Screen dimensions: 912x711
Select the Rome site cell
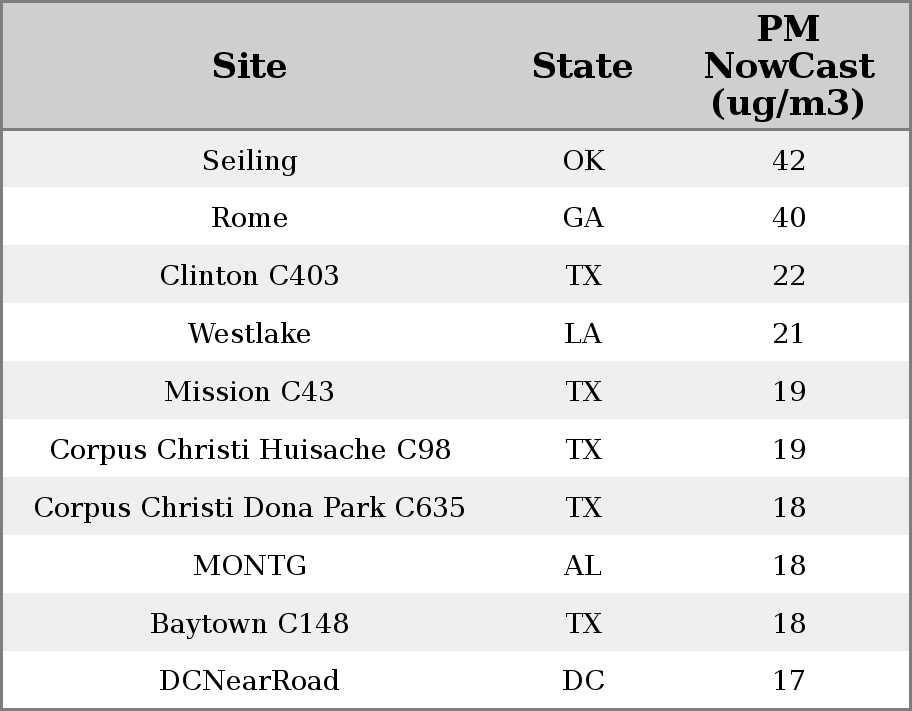coord(249,218)
